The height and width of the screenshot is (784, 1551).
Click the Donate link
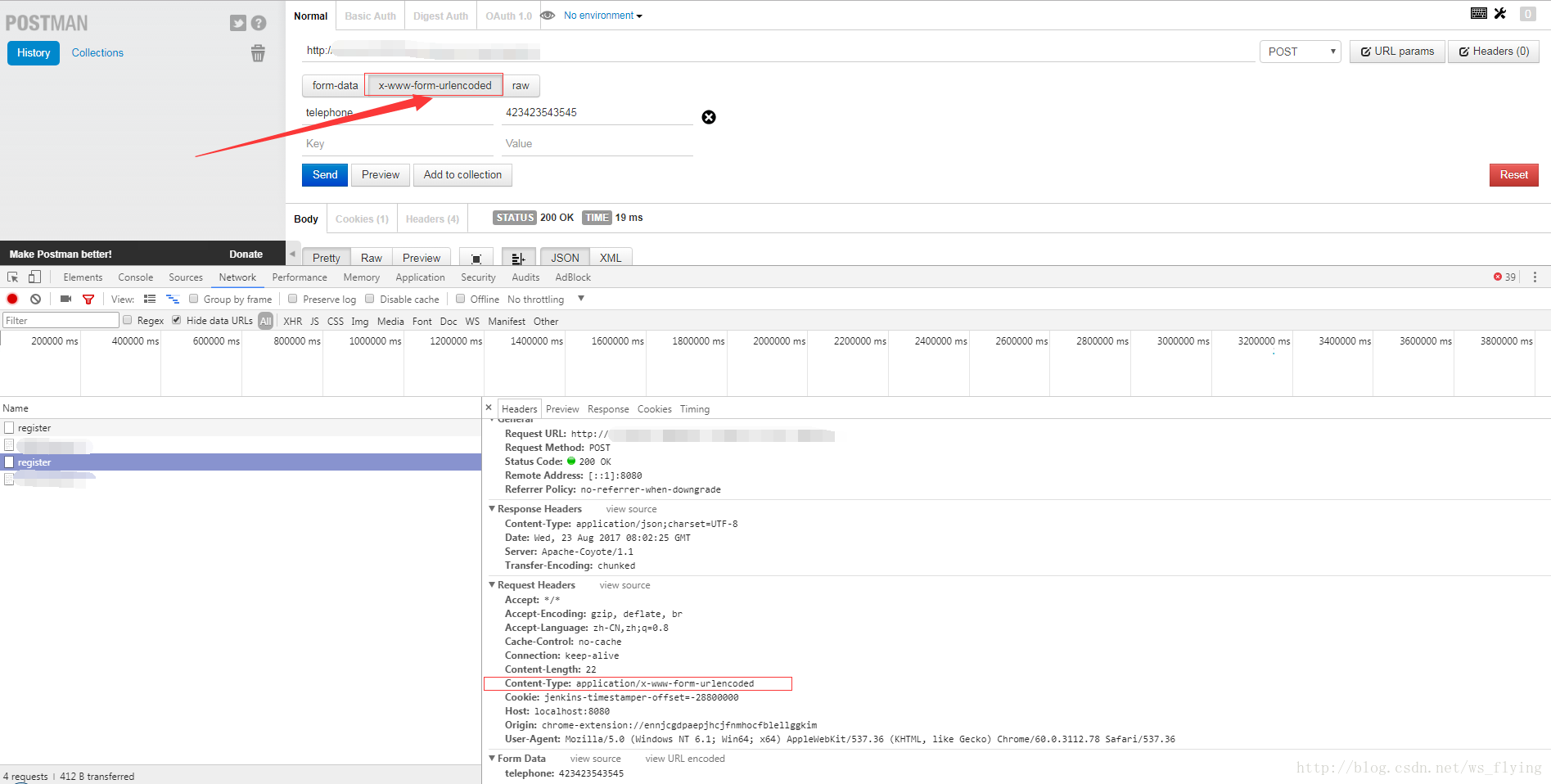tap(246, 255)
